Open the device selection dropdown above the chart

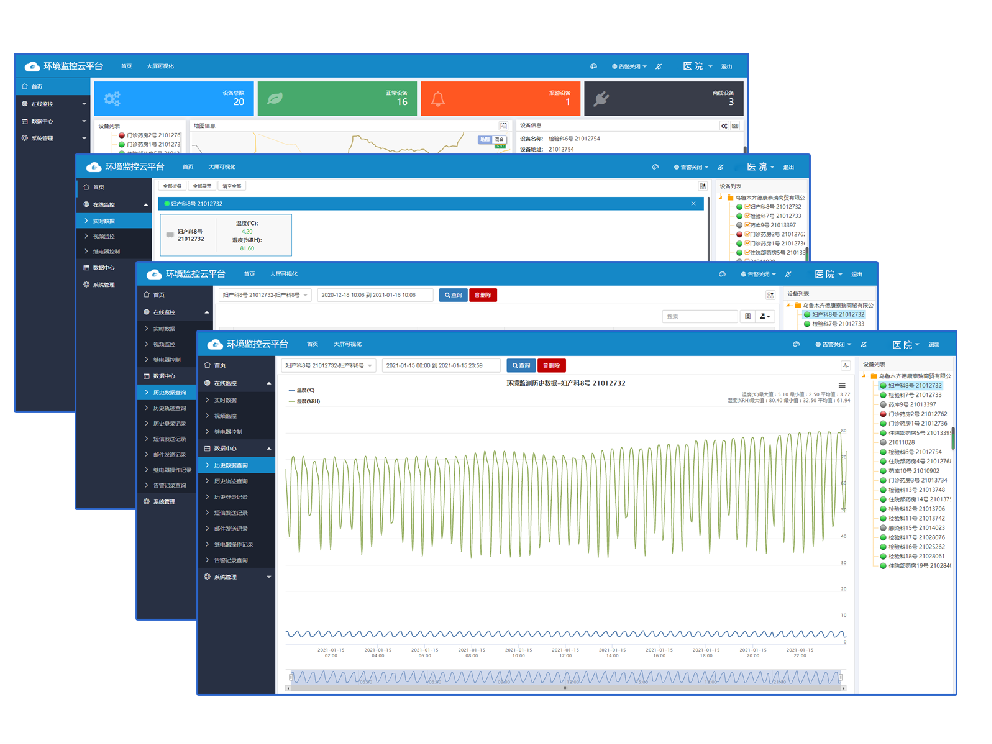329,366
